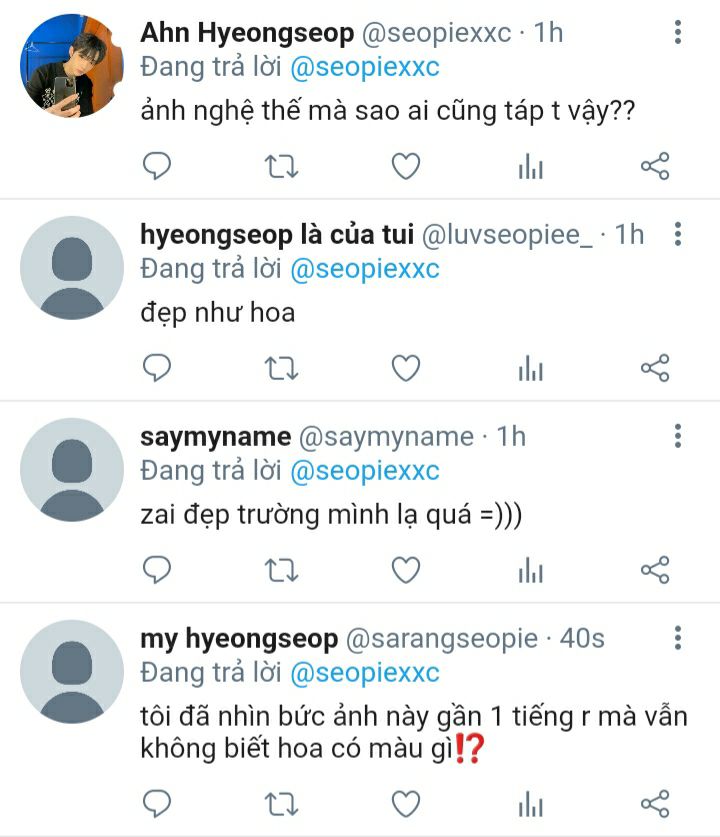Image resolution: width=720 pixels, height=837 pixels.
Task: Reply to Ahn Hyeongseop's tweet
Action: pyautogui.click(x=157, y=166)
